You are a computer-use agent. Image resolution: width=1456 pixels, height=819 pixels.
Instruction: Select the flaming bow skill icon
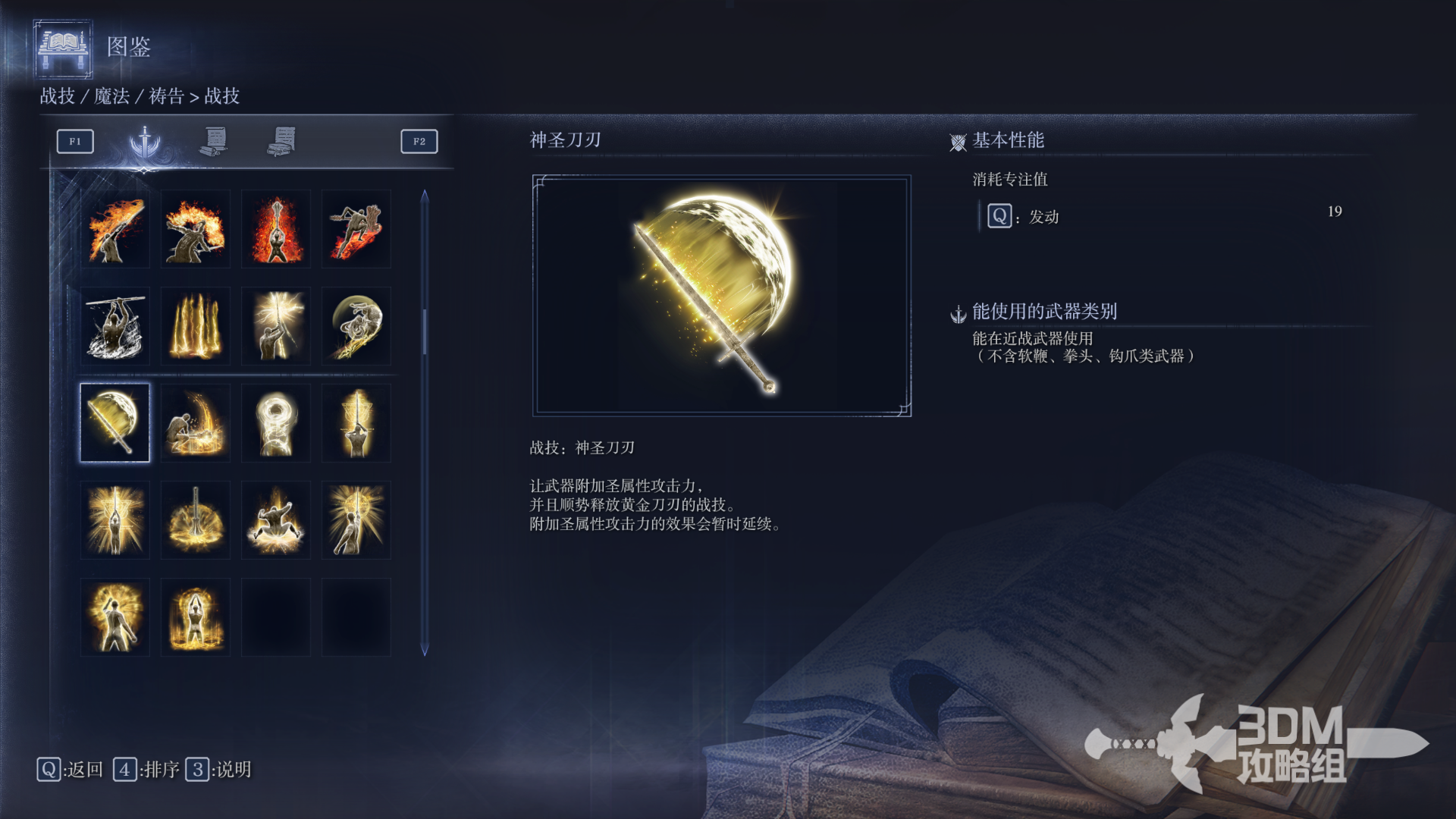pyautogui.click(x=115, y=229)
